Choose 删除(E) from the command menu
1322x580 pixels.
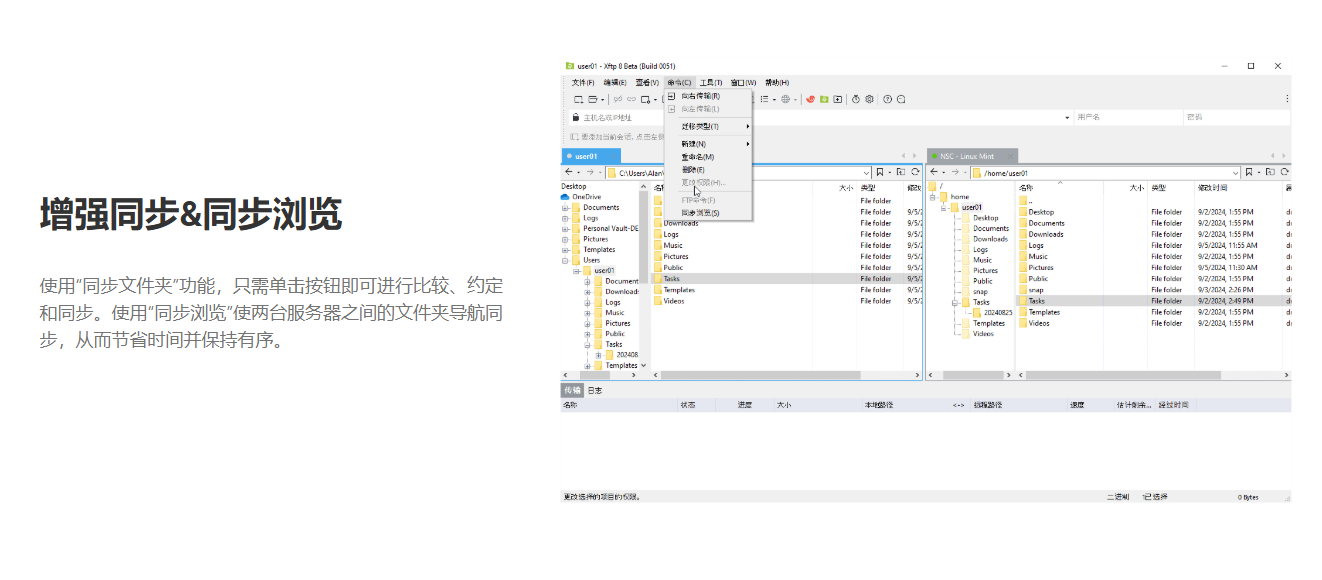[x=708, y=170]
